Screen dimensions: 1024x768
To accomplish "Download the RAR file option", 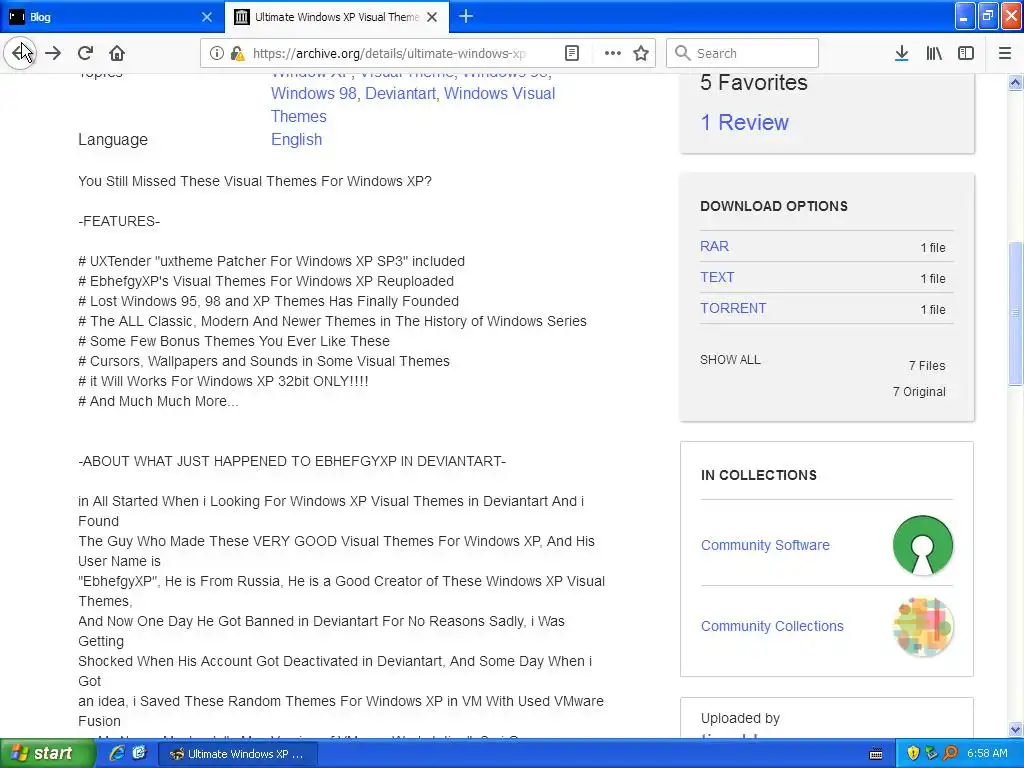I will 714,246.
